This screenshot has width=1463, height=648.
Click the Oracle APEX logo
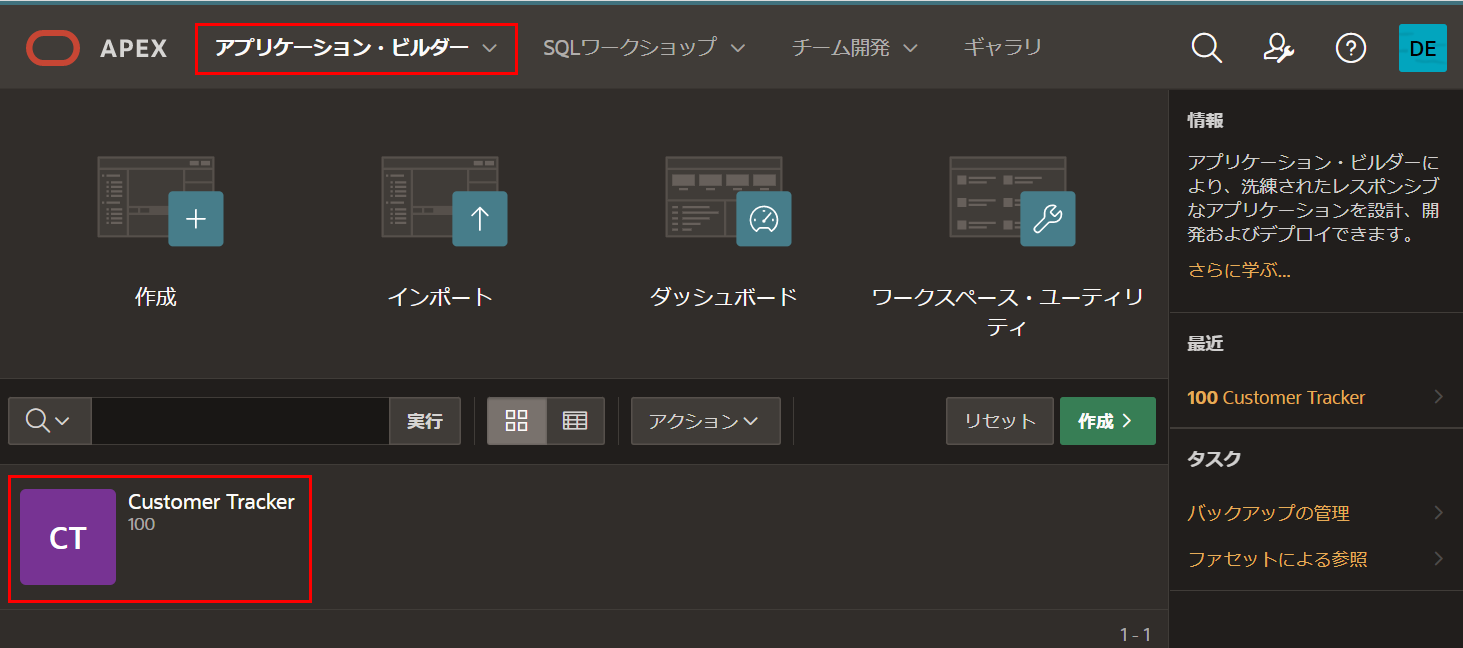tap(96, 48)
